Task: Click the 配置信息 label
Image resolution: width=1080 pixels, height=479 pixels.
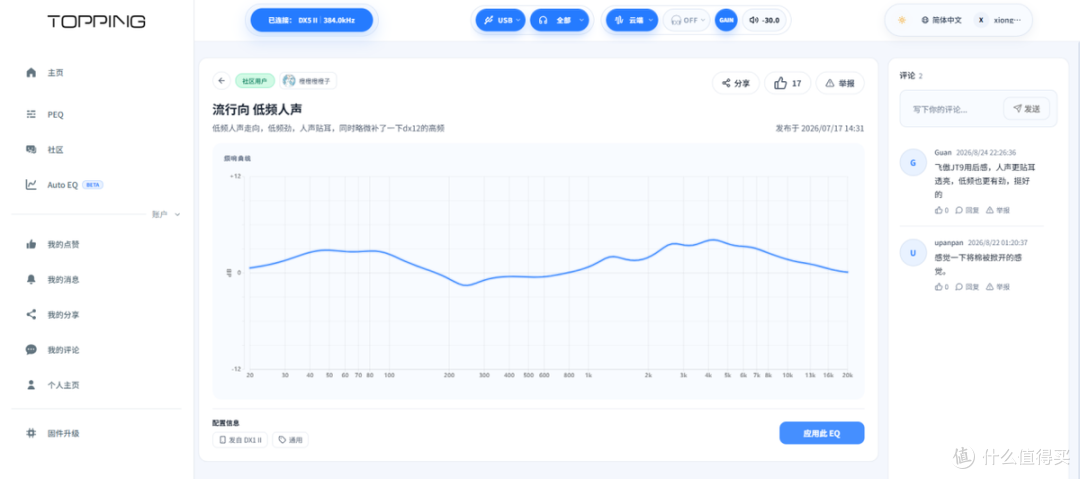Action: [x=226, y=422]
